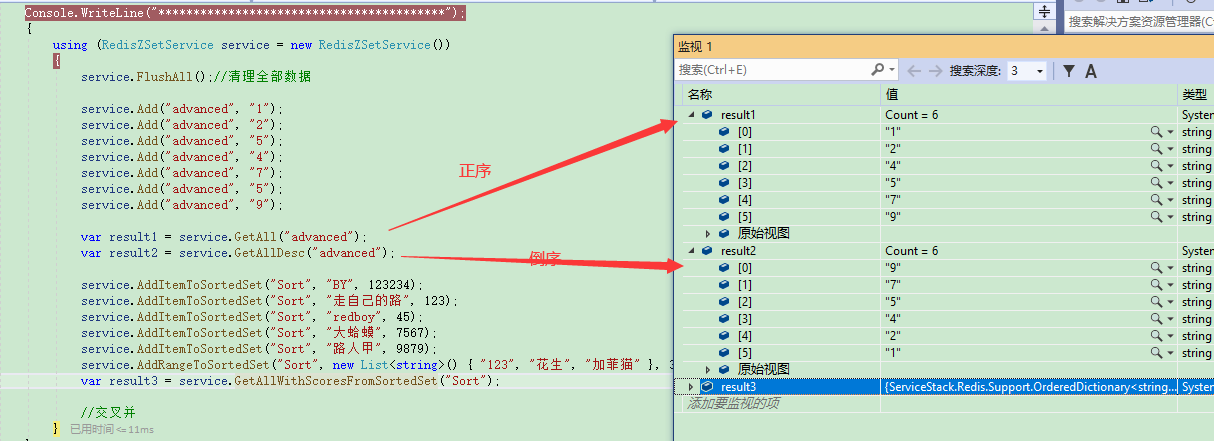Viewport: 1214px width, 441px height.
Task: Click the AddItemToSortedSet "BY", 123234 line
Action: (253, 285)
